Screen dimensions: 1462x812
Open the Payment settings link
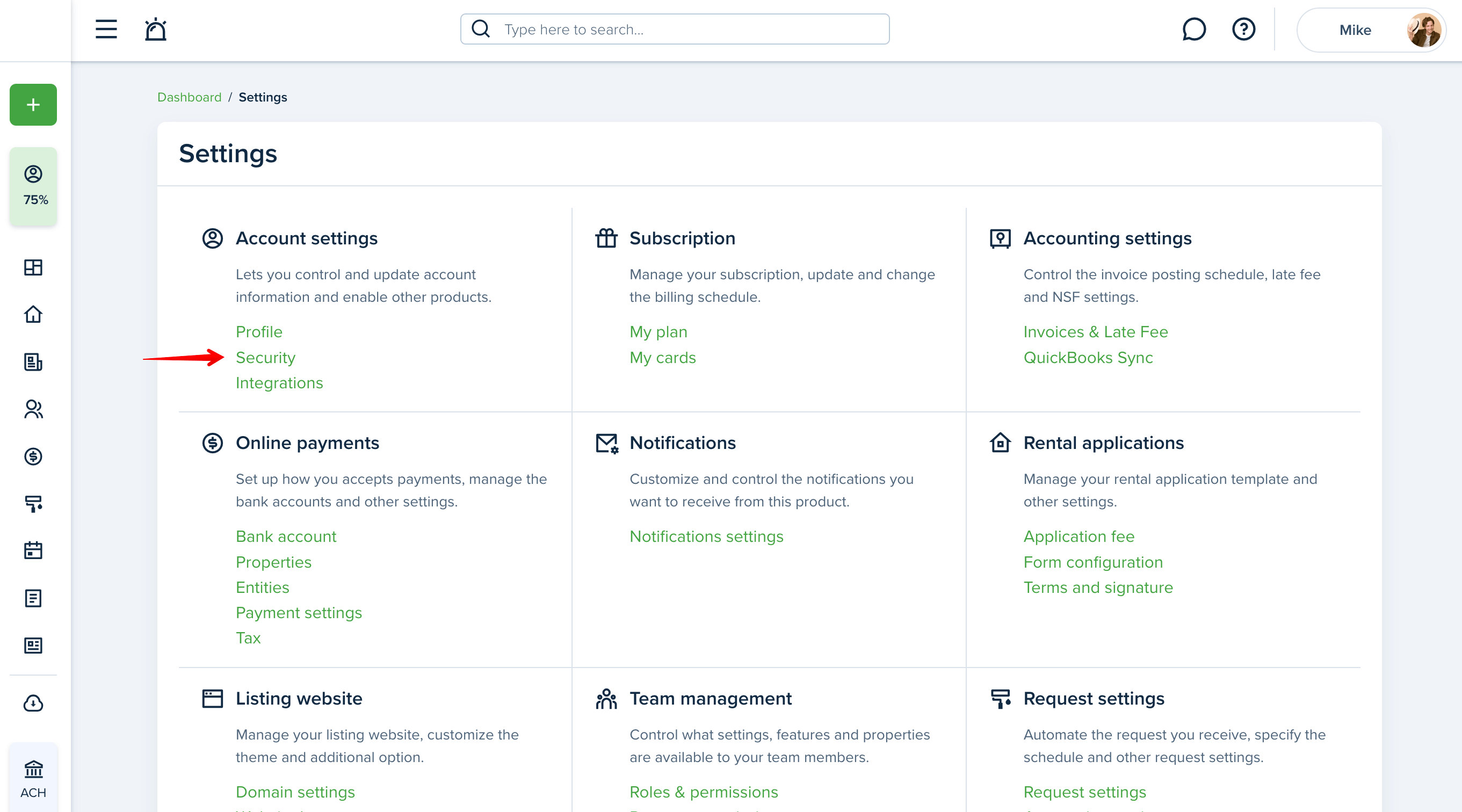(x=299, y=613)
